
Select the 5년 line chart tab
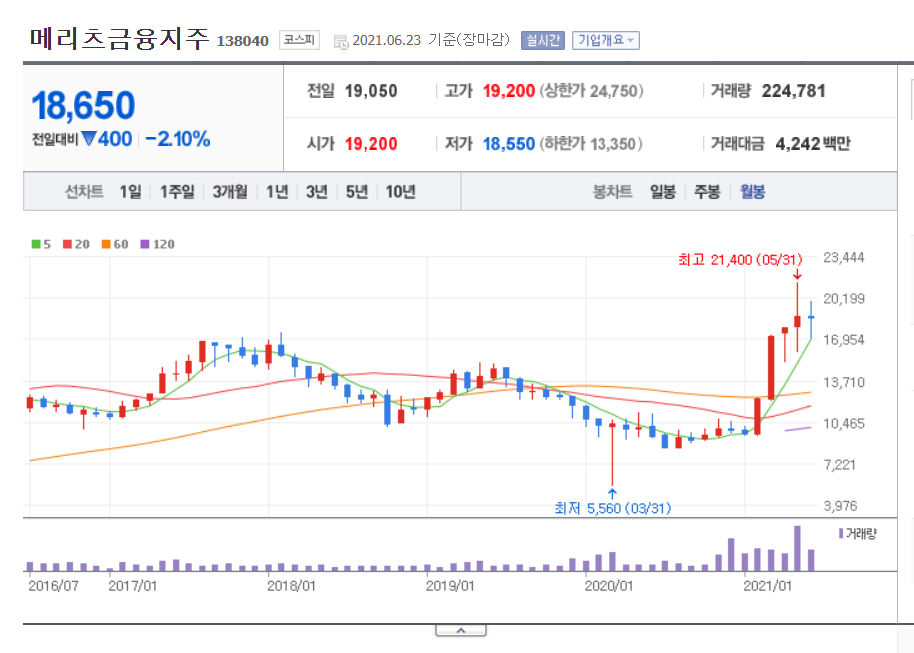coord(357,192)
